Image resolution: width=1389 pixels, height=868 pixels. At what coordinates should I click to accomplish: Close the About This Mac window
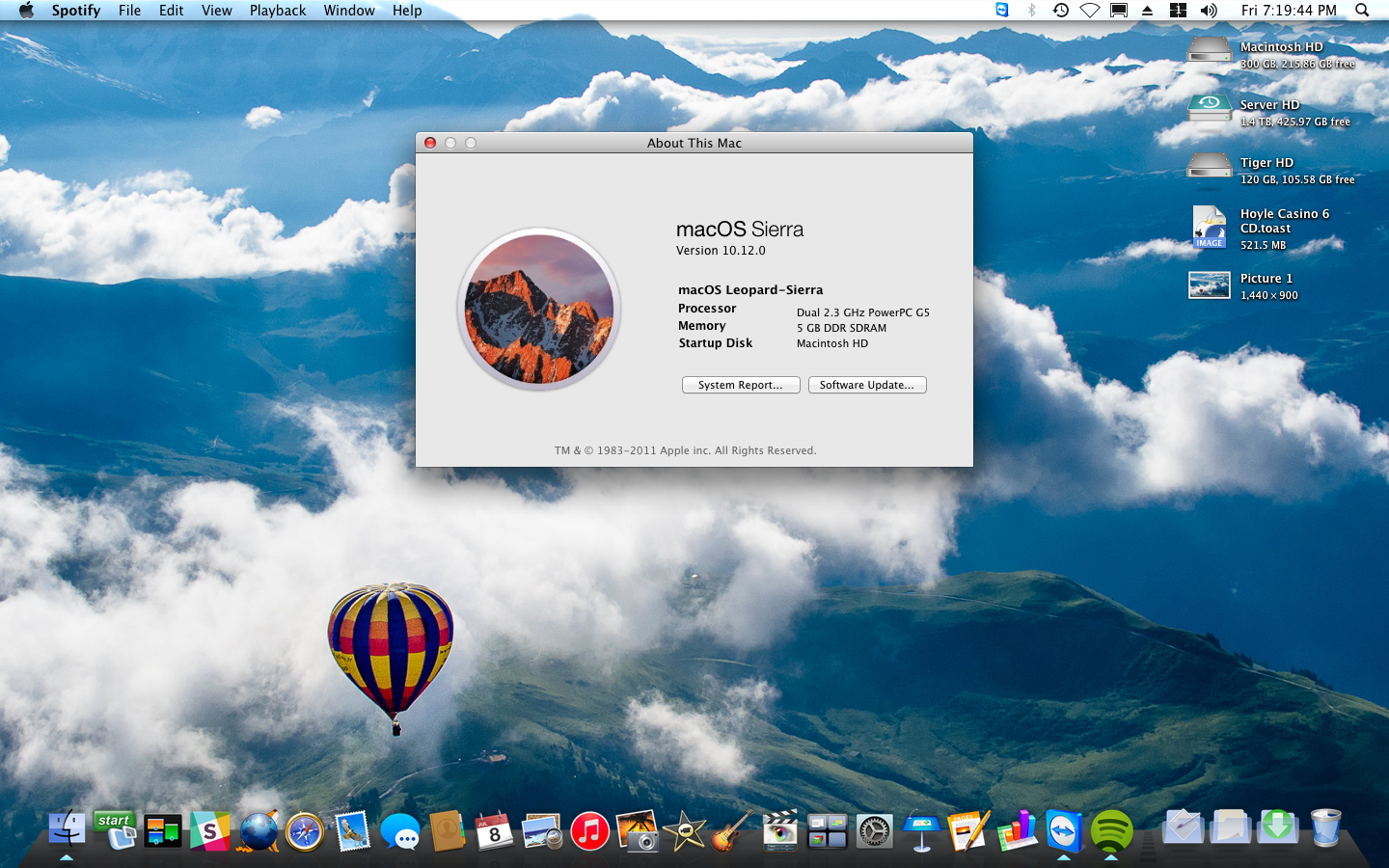coord(430,143)
